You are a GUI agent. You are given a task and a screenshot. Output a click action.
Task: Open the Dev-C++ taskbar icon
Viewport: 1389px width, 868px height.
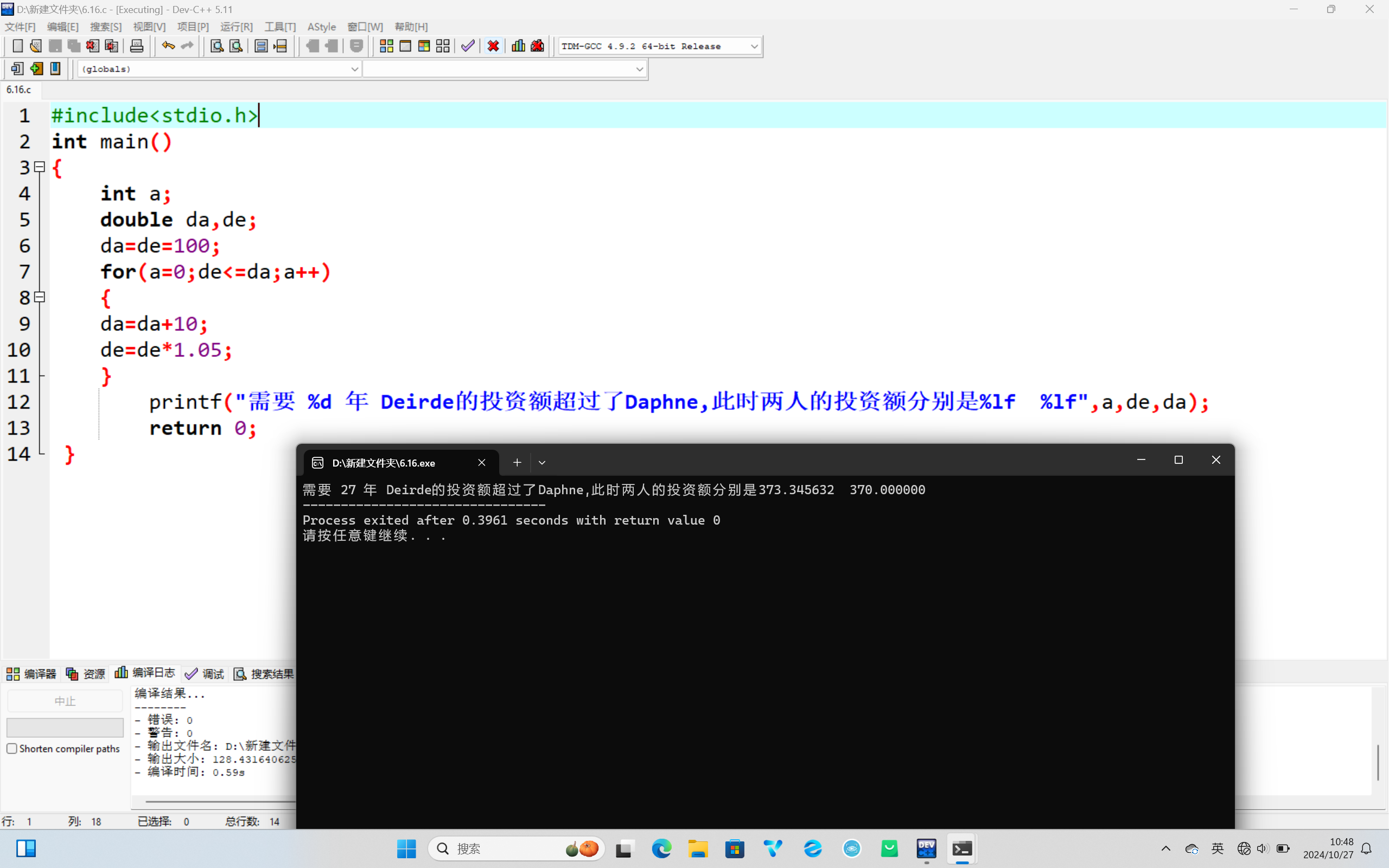point(926,848)
